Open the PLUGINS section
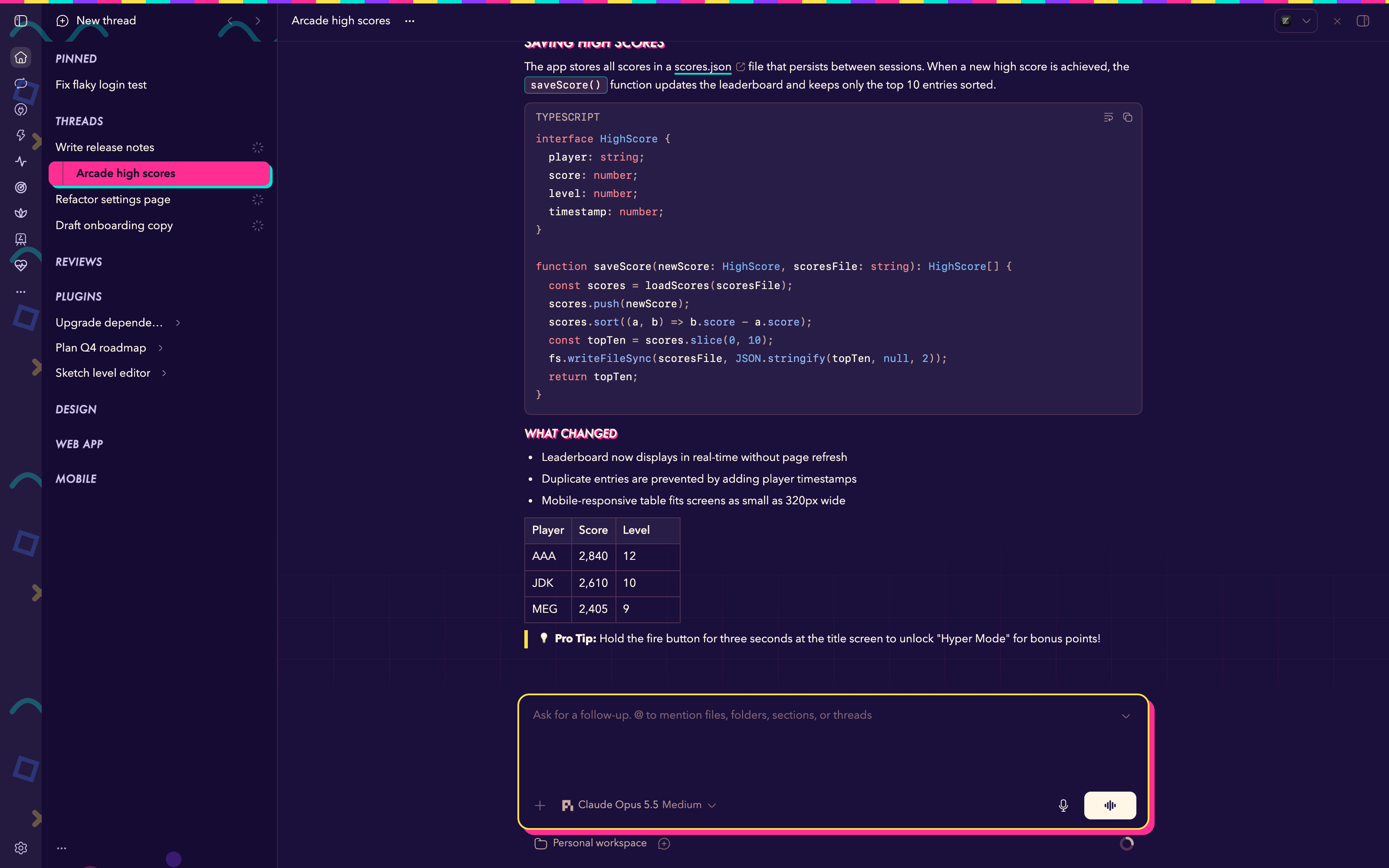Viewport: 1389px width, 868px height. click(79, 297)
